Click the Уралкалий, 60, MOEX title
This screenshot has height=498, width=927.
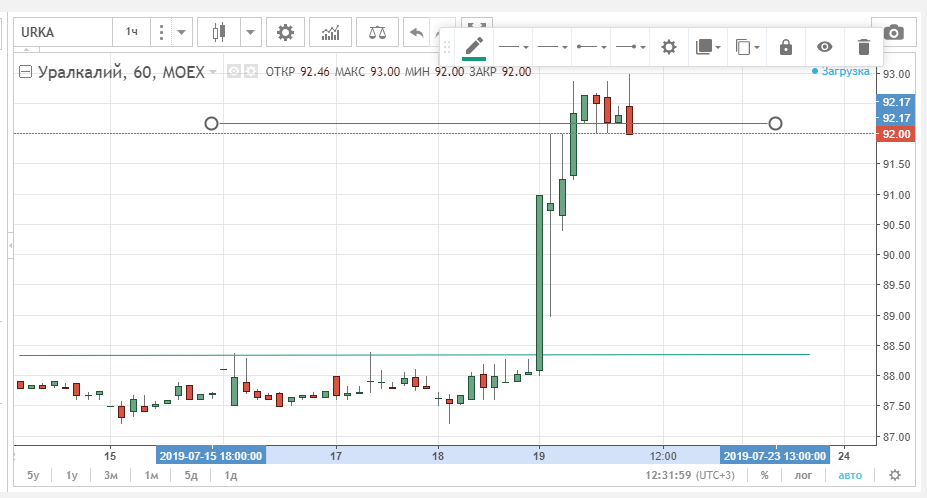coord(121,72)
